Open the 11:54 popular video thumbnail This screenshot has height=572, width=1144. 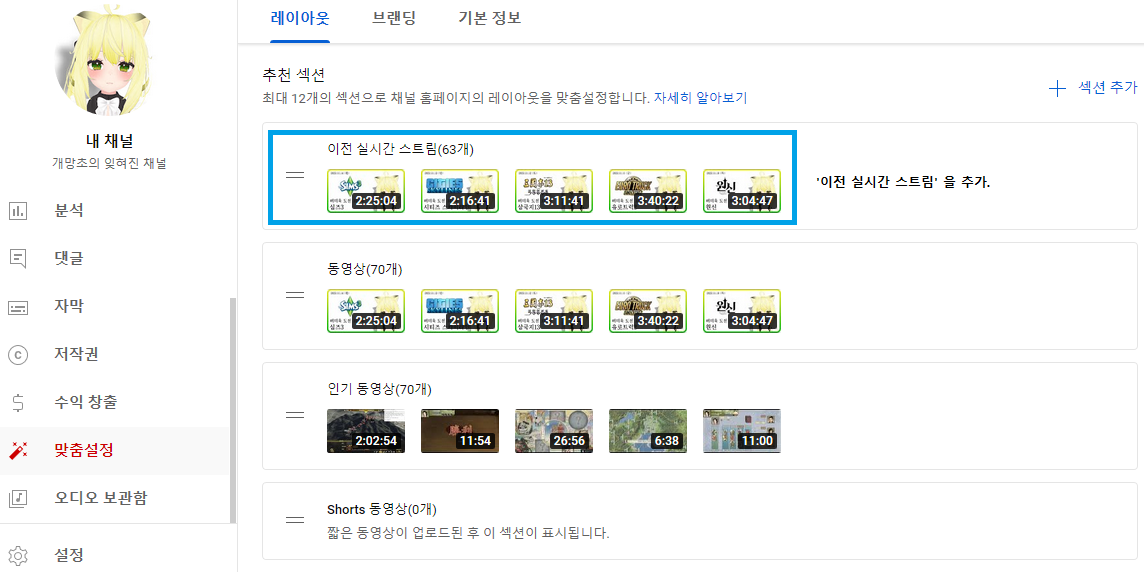(x=460, y=430)
